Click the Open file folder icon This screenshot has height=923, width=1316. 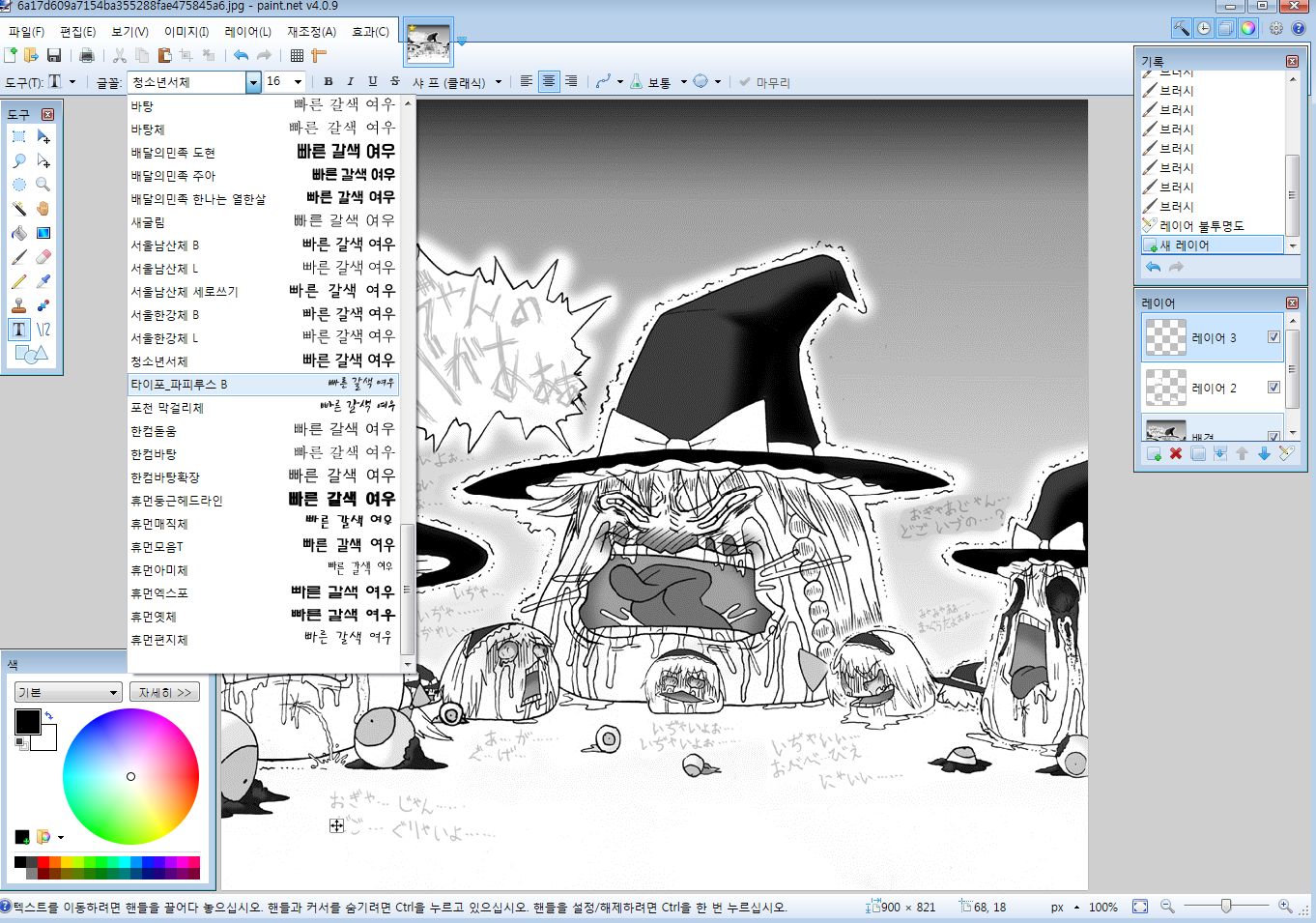click(x=32, y=55)
